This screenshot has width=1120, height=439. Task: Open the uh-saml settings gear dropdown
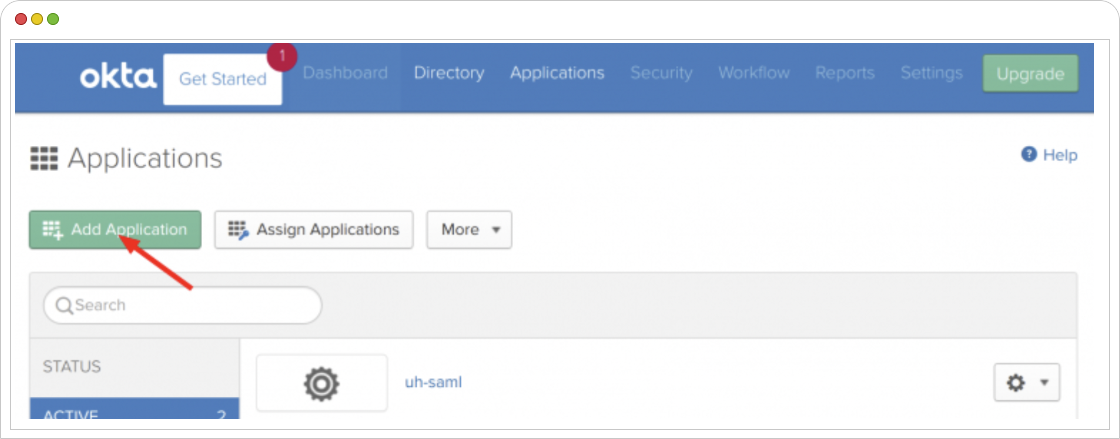pyautogui.click(x=1027, y=383)
